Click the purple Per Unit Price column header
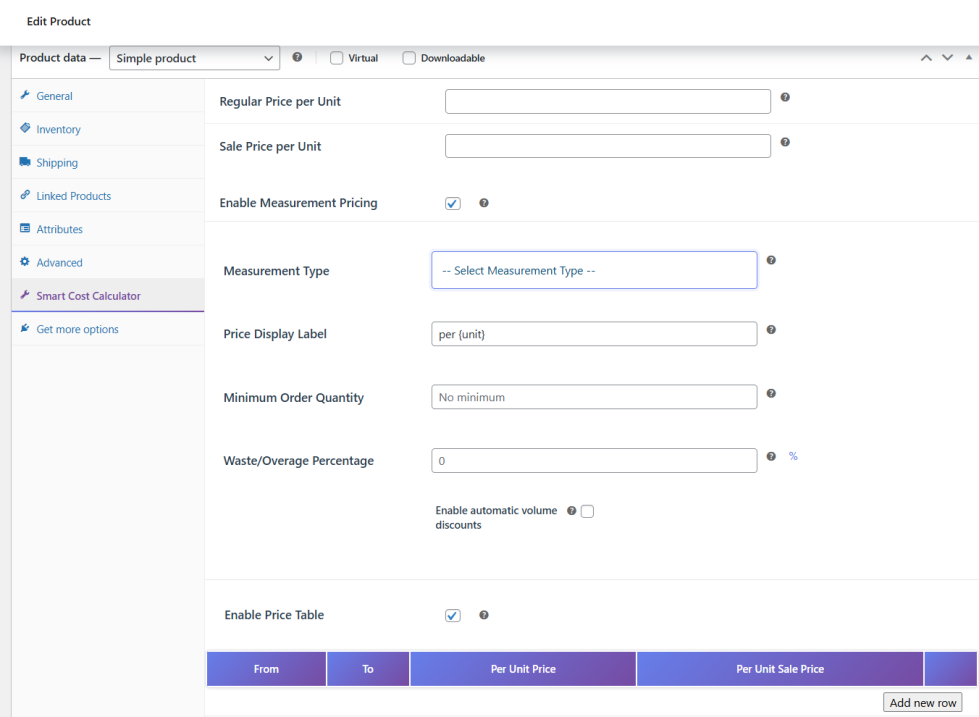The image size is (979, 717). tap(522, 668)
